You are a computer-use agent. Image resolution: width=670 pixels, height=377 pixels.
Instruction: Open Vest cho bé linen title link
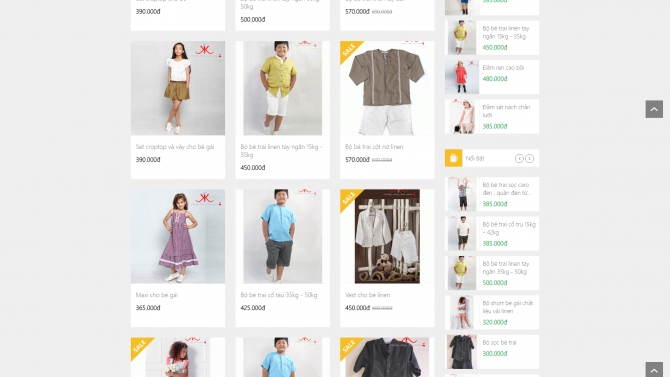pyautogui.click(x=367, y=295)
